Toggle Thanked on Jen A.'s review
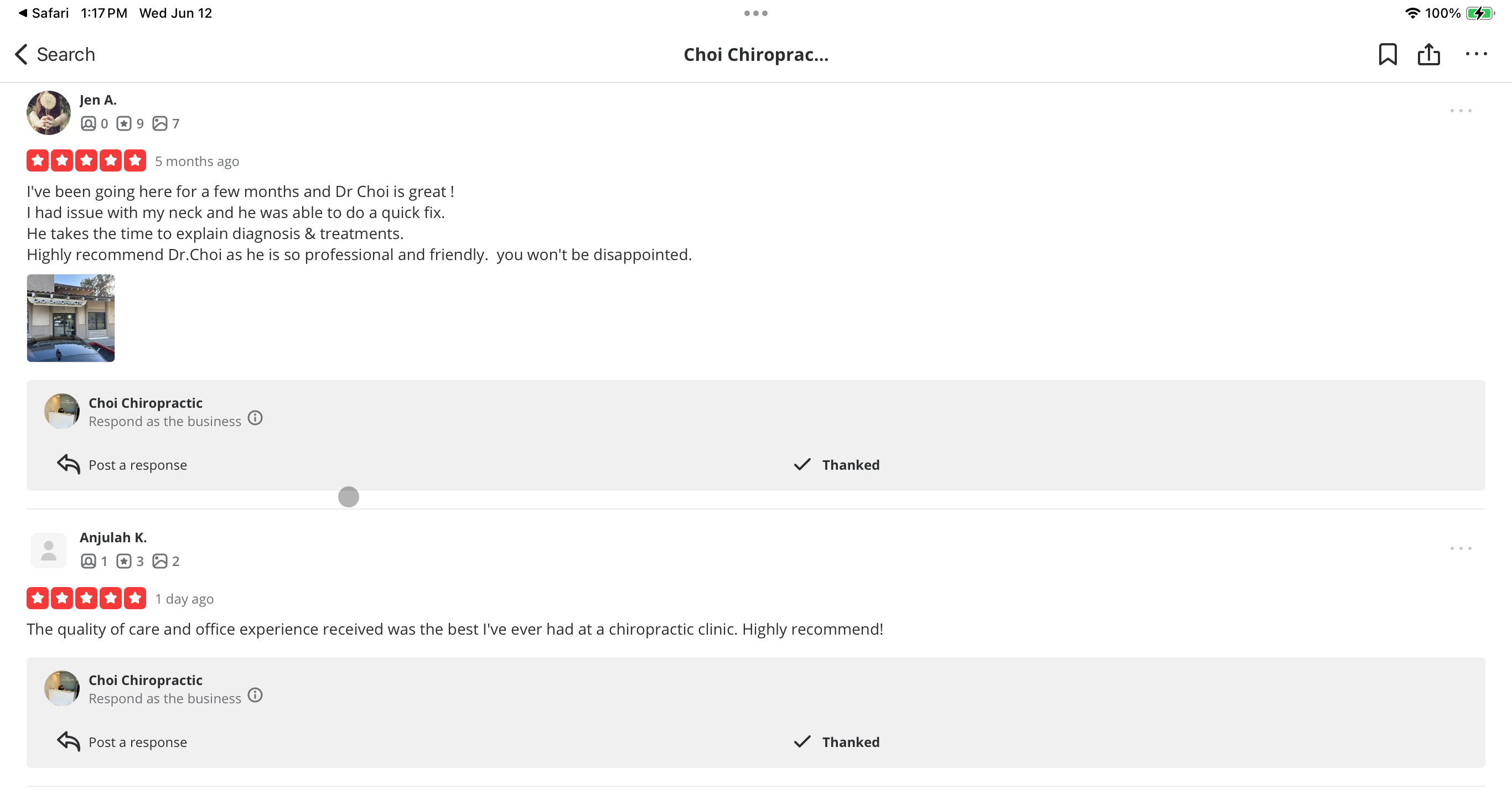Screen dimensions: 1512x794 [836, 465]
